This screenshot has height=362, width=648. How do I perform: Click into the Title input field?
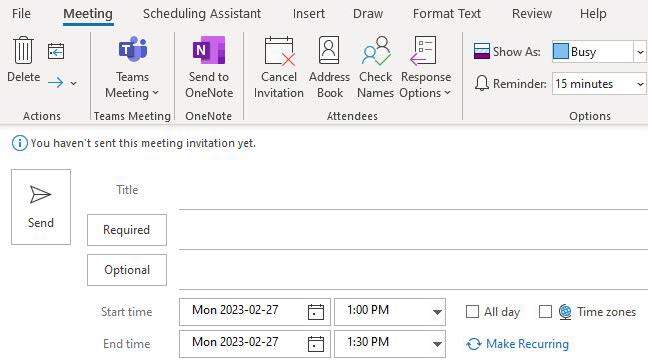[413, 191]
